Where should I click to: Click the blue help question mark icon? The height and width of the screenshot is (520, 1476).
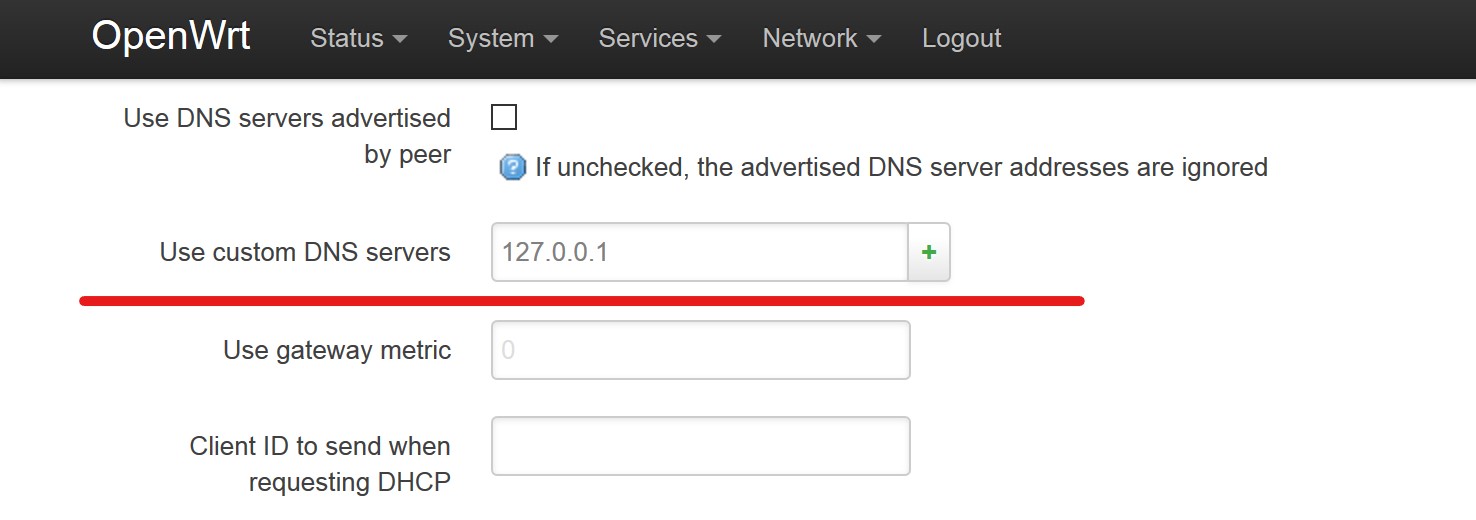[x=512, y=167]
